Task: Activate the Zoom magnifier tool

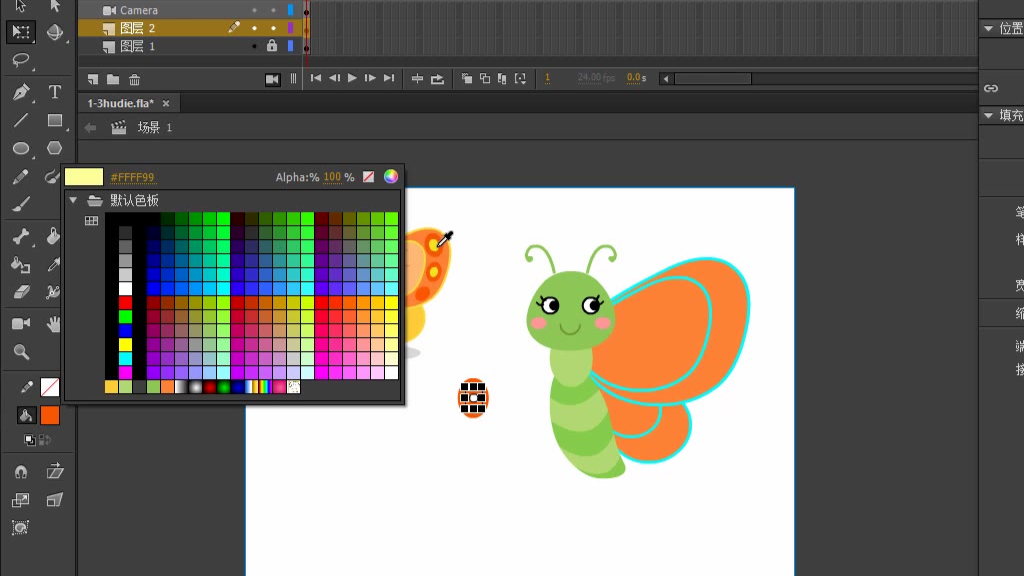Action: pos(21,352)
